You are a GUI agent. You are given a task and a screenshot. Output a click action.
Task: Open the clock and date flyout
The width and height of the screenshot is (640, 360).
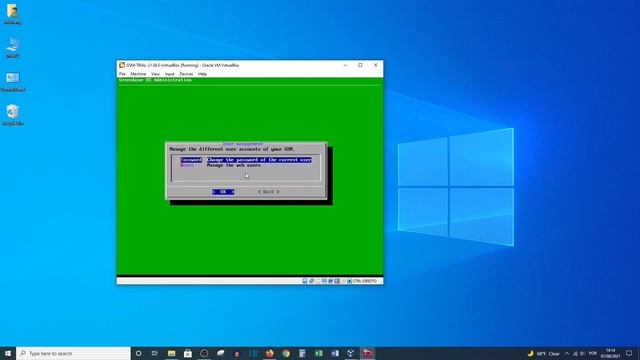click(x=611, y=353)
